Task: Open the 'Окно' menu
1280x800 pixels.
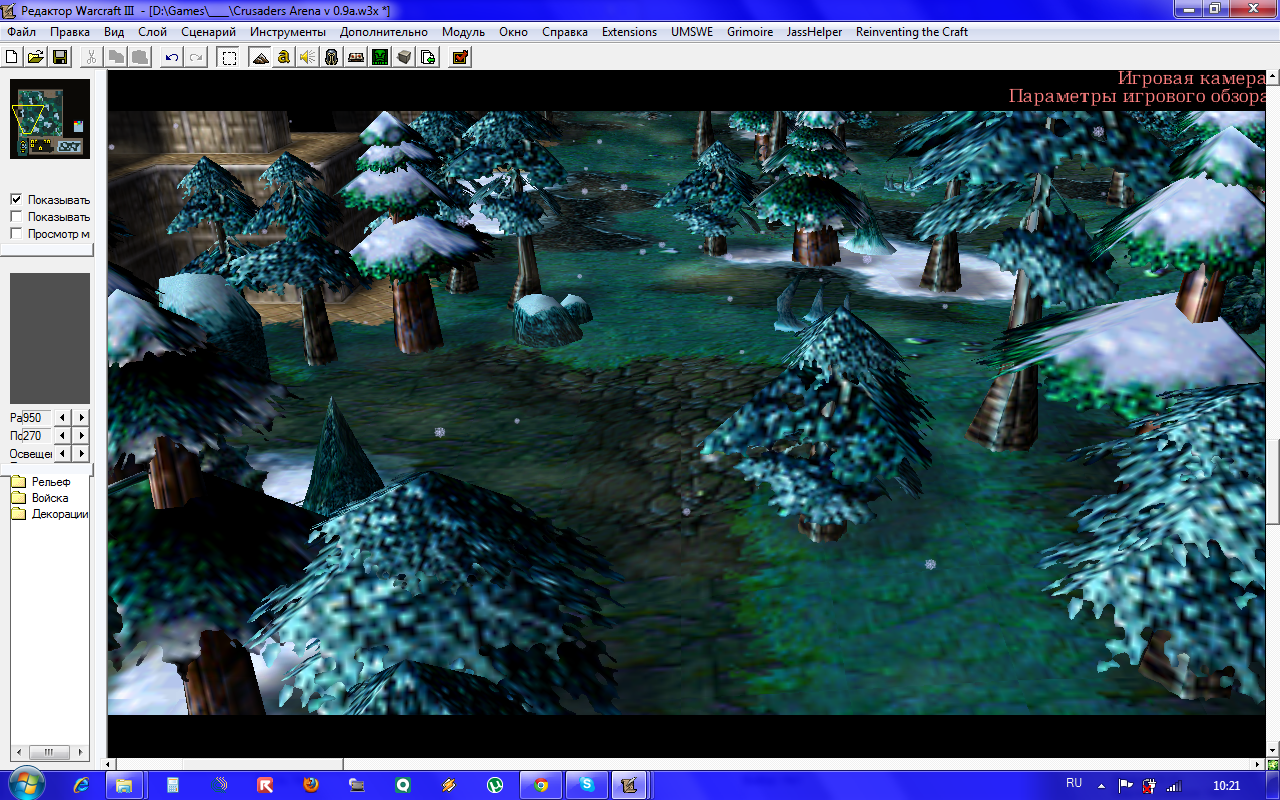Action: [513, 32]
